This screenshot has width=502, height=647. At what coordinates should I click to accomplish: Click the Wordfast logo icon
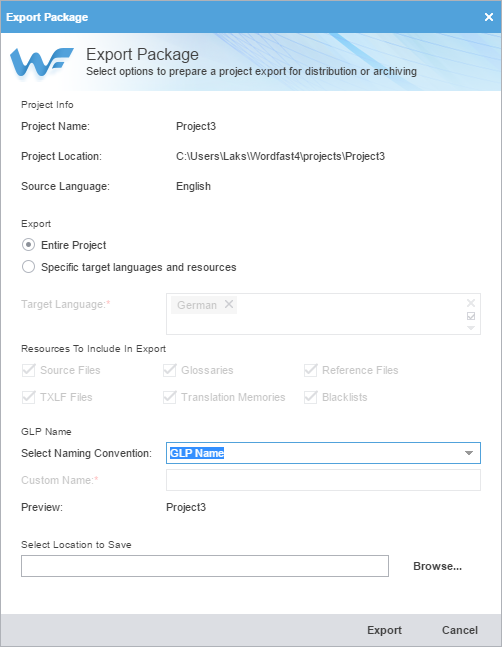point(42,62)
